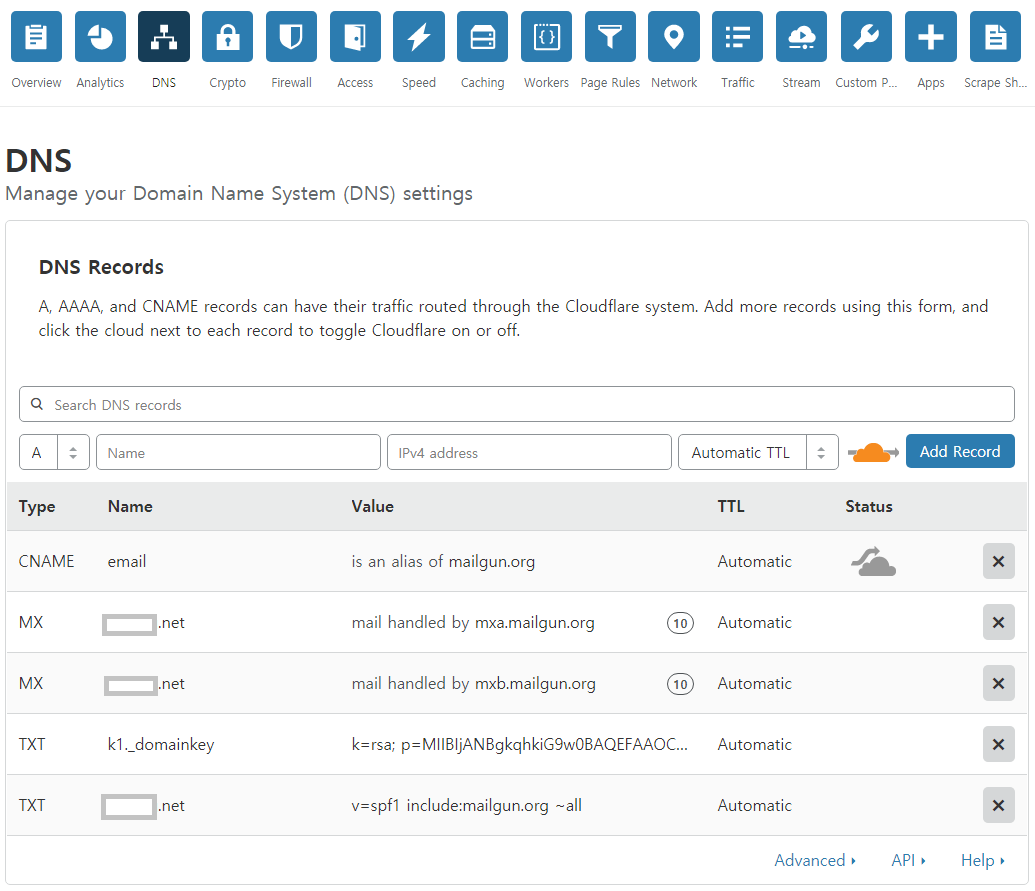Open the Custom Pages wrench icon
This screenshot has width=1035, height=891.
click(x=866, y=36)
